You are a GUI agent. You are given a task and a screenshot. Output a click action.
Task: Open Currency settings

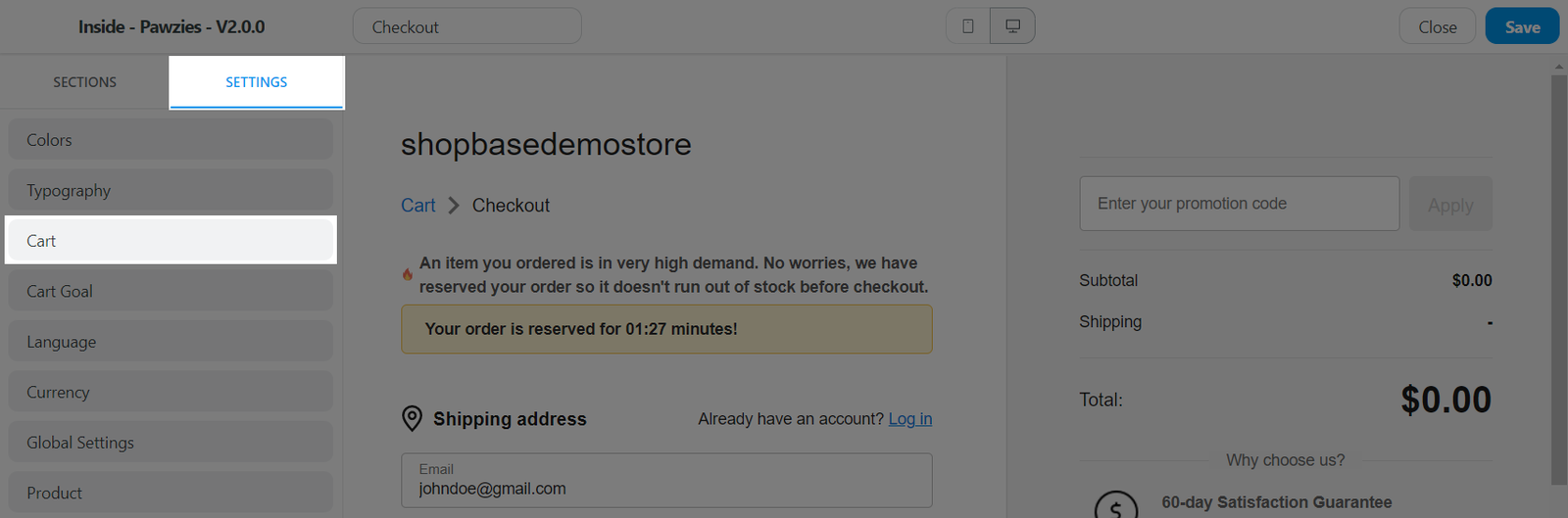[171, 392]
